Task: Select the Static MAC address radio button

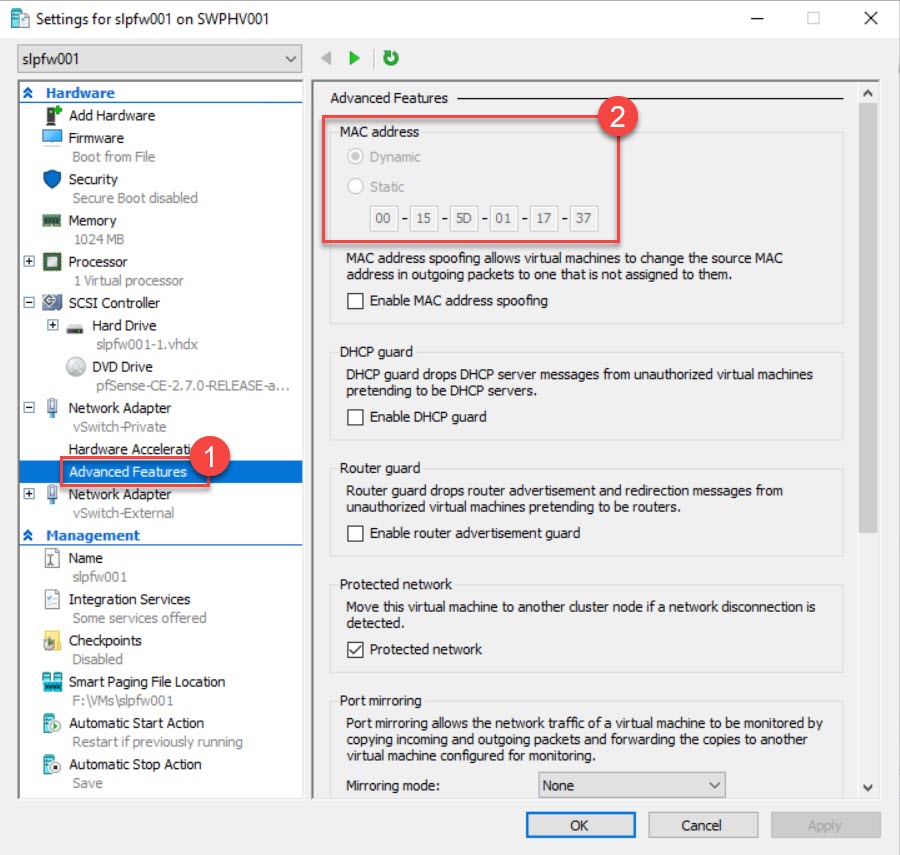Action: 355,187
